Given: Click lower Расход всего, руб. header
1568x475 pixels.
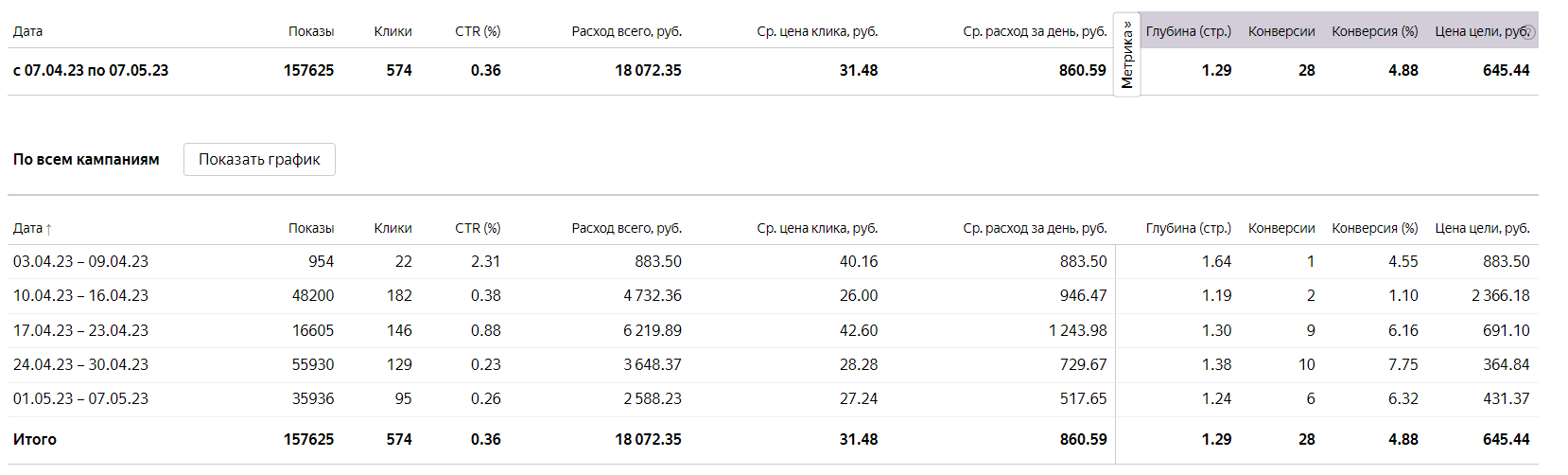Looking at the screenshot, I should (626, 228).
